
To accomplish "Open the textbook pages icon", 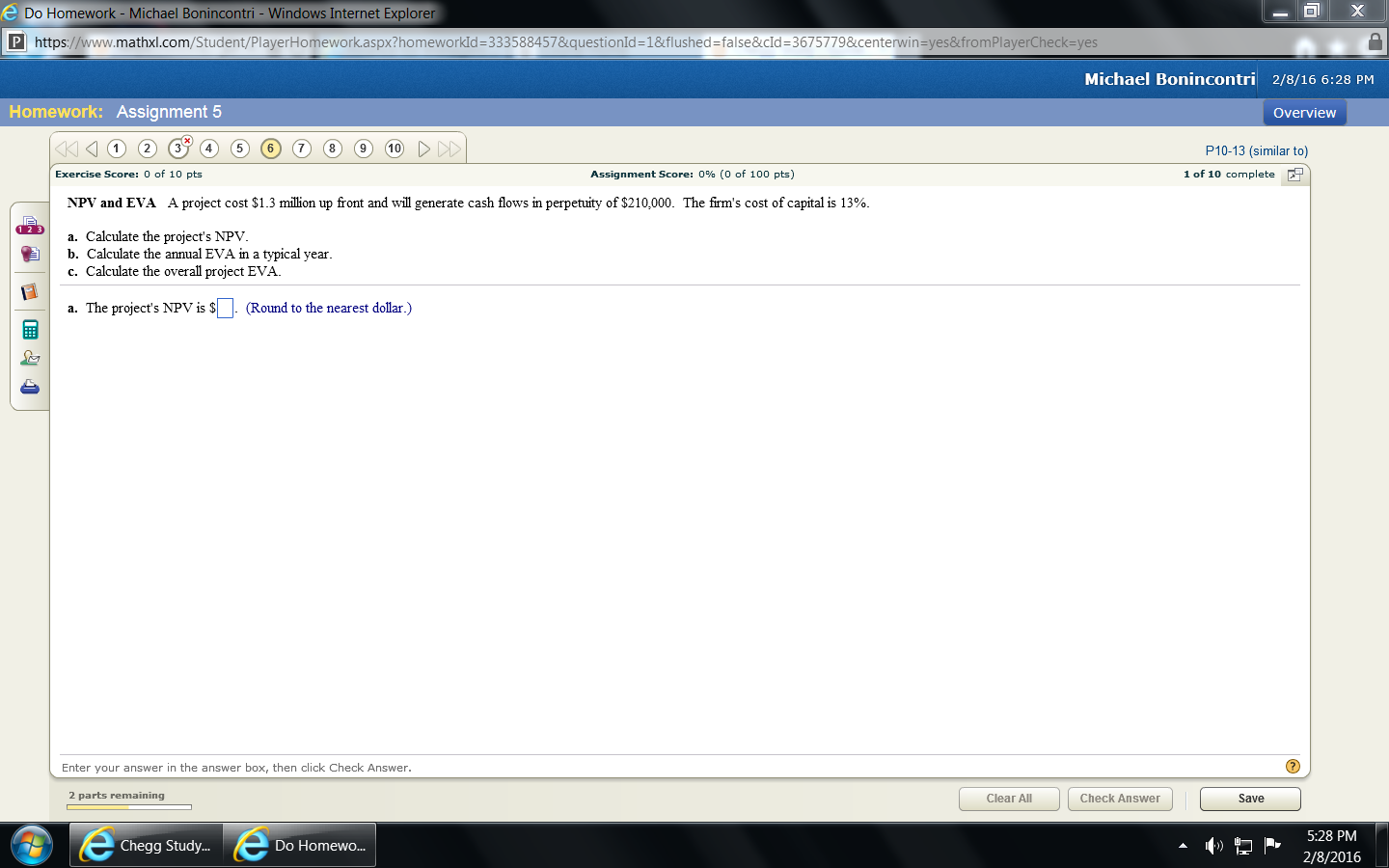I will (29, 291).
